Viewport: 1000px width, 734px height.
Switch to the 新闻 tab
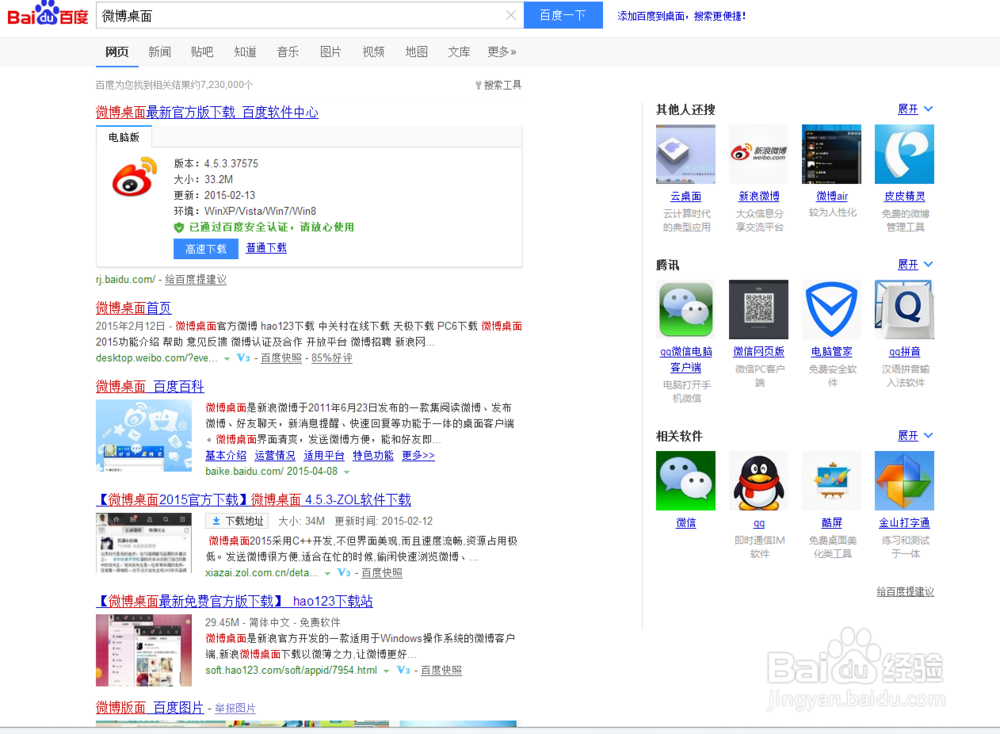click(x=159, y=52)
